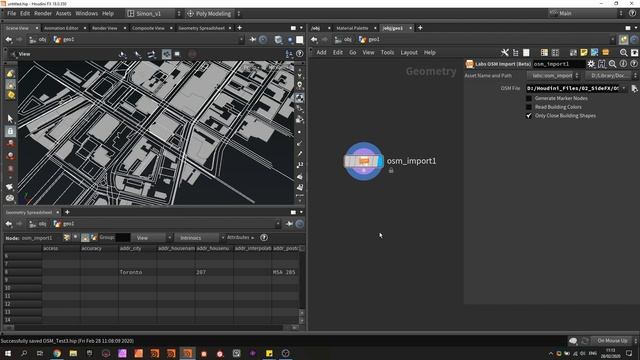
Task: Open the File menu
Action: 11,13
